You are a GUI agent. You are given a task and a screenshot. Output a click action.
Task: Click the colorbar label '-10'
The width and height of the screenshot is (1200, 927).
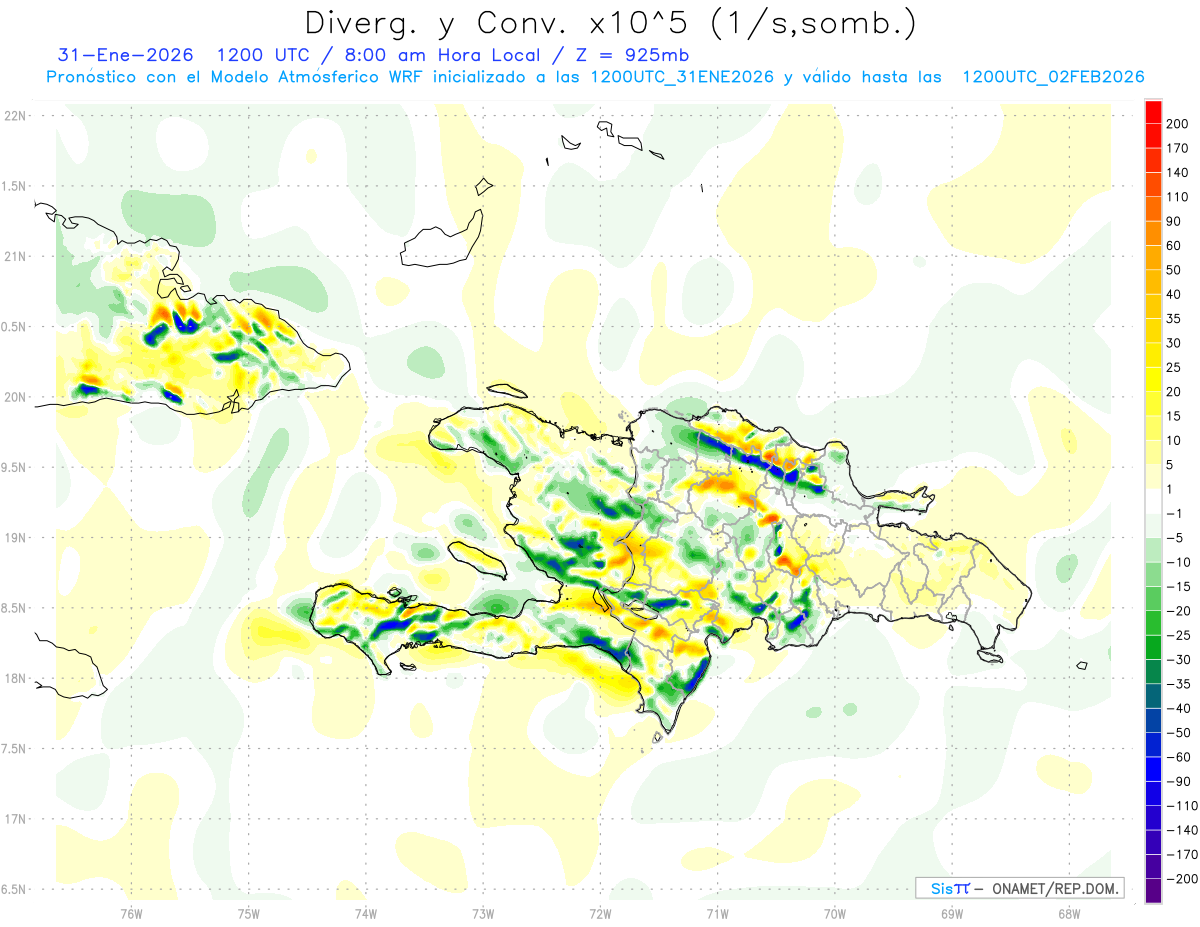1179,562
